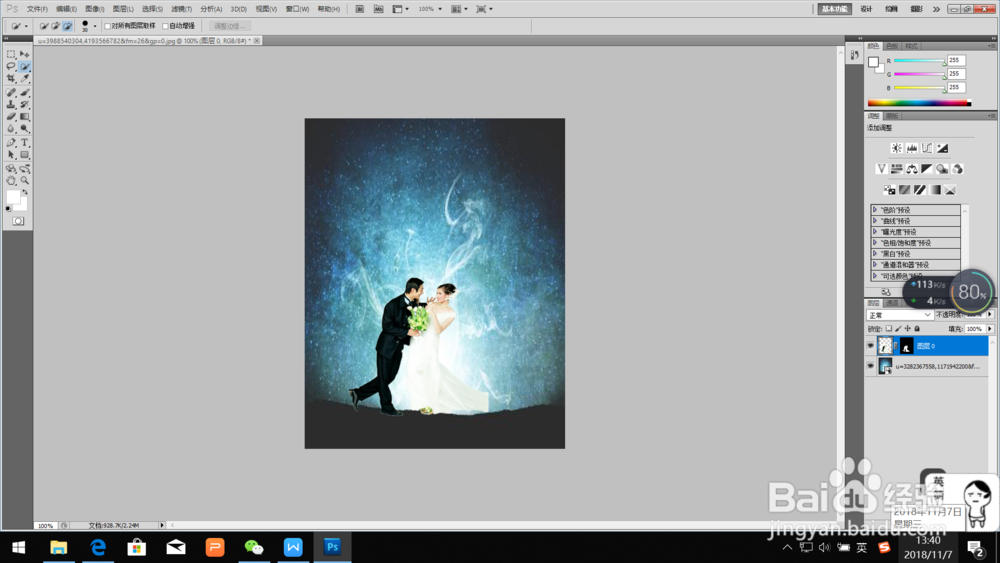Expand the "曲线"预设 presets group
The height and width of the screenshot is (563, 1000).
[875, 221]
